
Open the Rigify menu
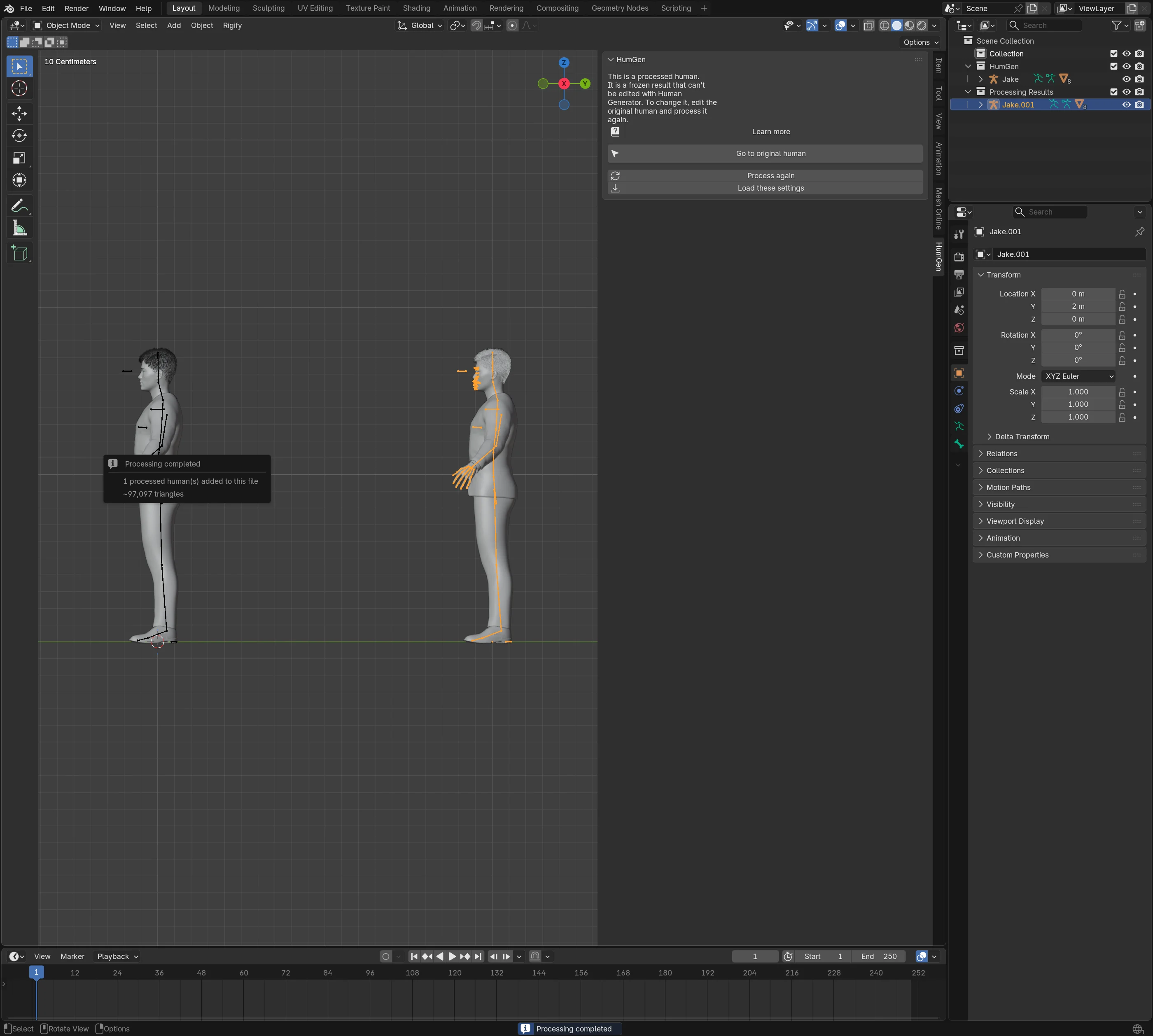232,26
